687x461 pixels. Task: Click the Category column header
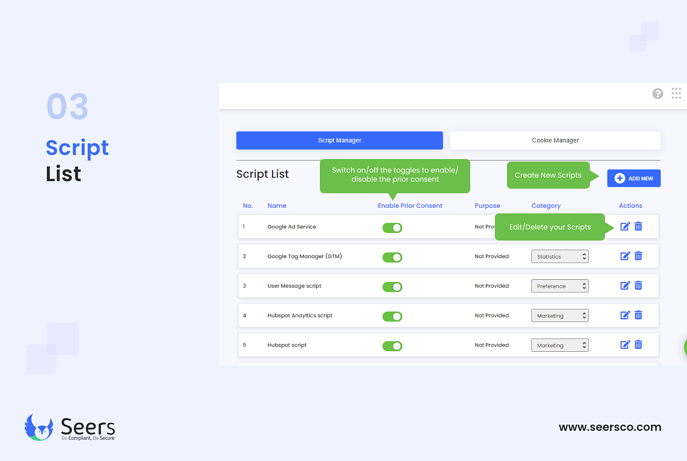[x=546, y=206]
